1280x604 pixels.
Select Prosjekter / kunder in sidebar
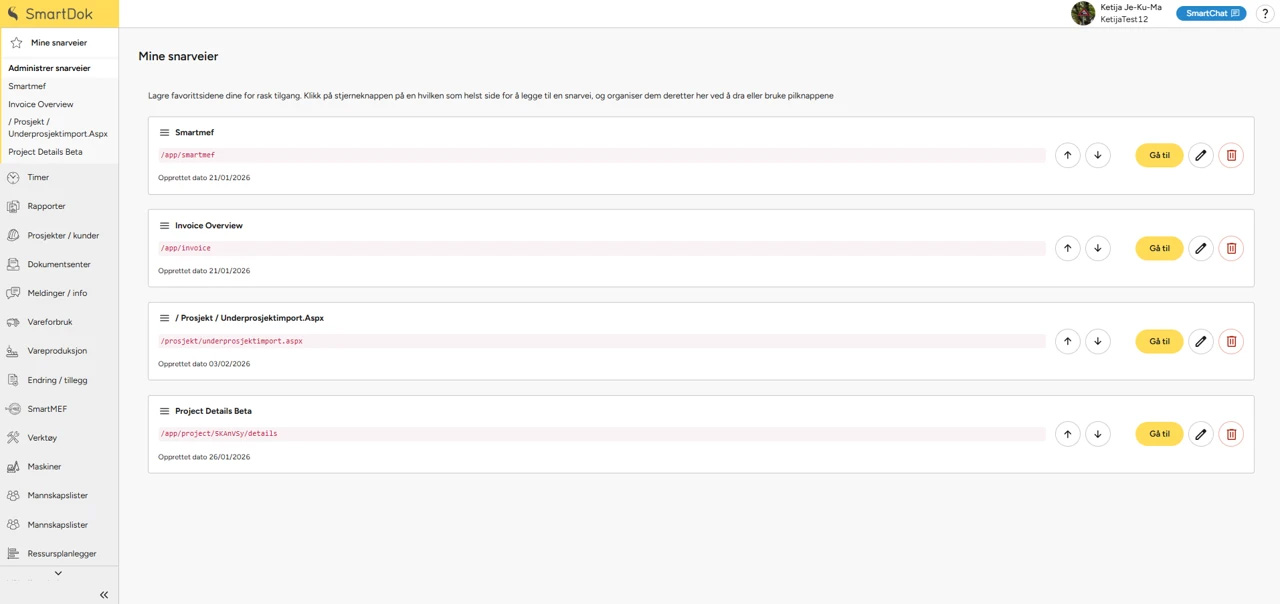coord(63,236)
